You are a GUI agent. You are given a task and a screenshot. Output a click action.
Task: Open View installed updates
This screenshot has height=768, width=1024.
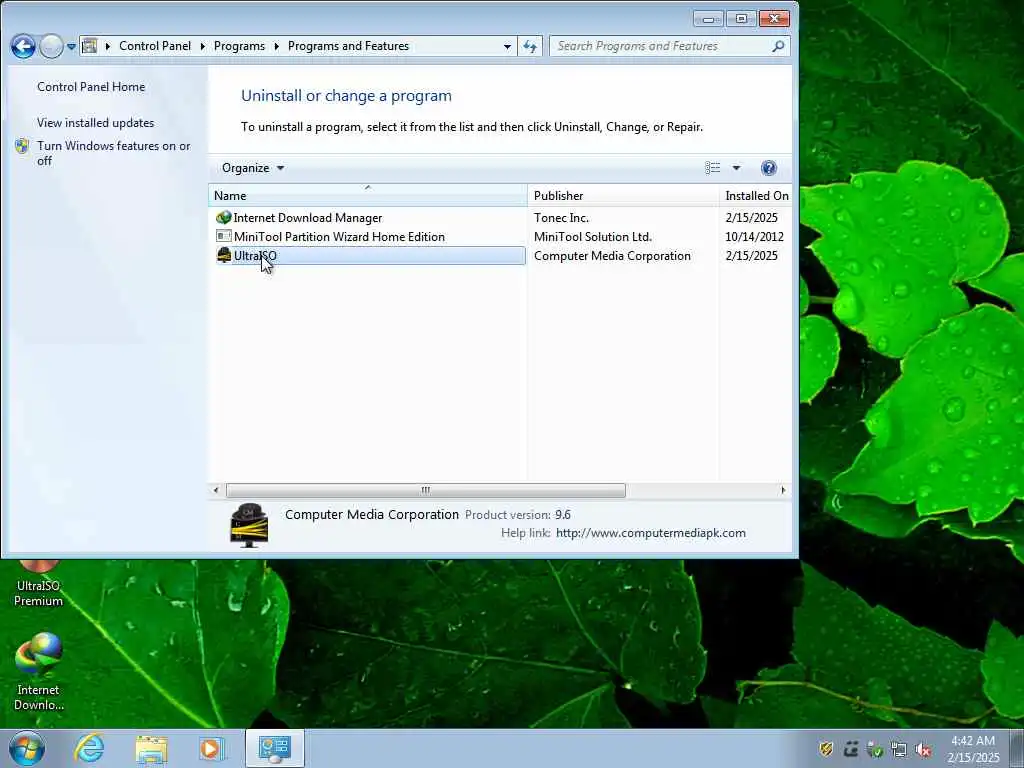[x=95, y=123]
